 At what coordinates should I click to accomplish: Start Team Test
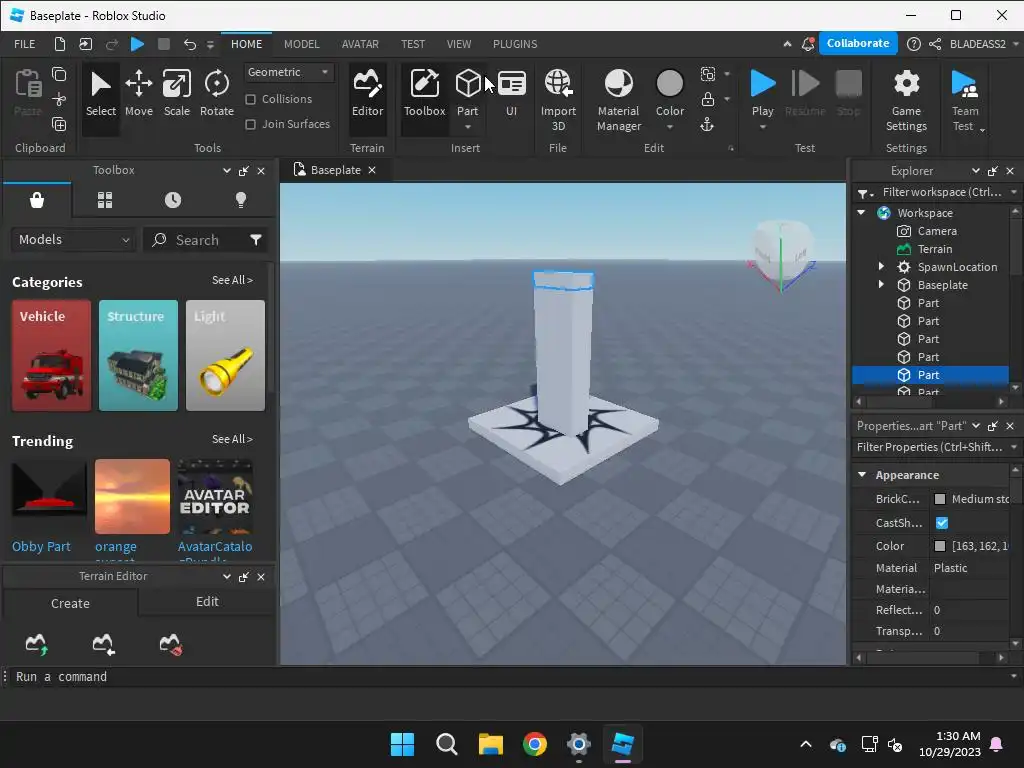(x=965, y=99)
